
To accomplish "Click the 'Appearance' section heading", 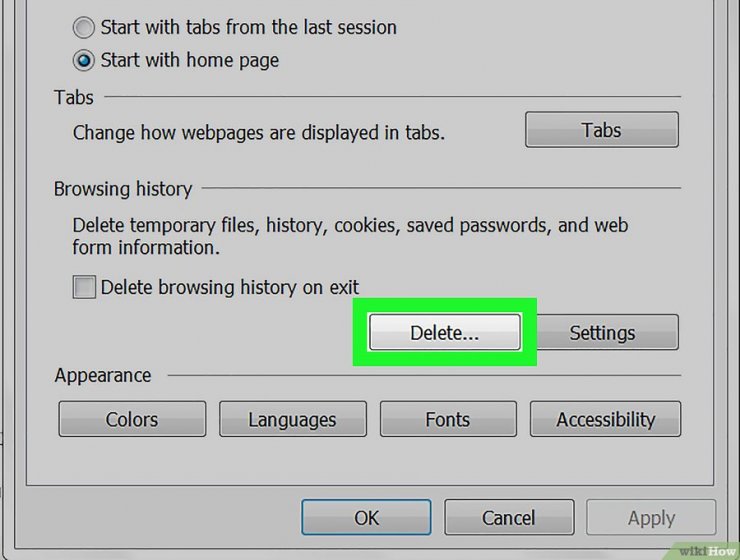I will coord(103,376).
